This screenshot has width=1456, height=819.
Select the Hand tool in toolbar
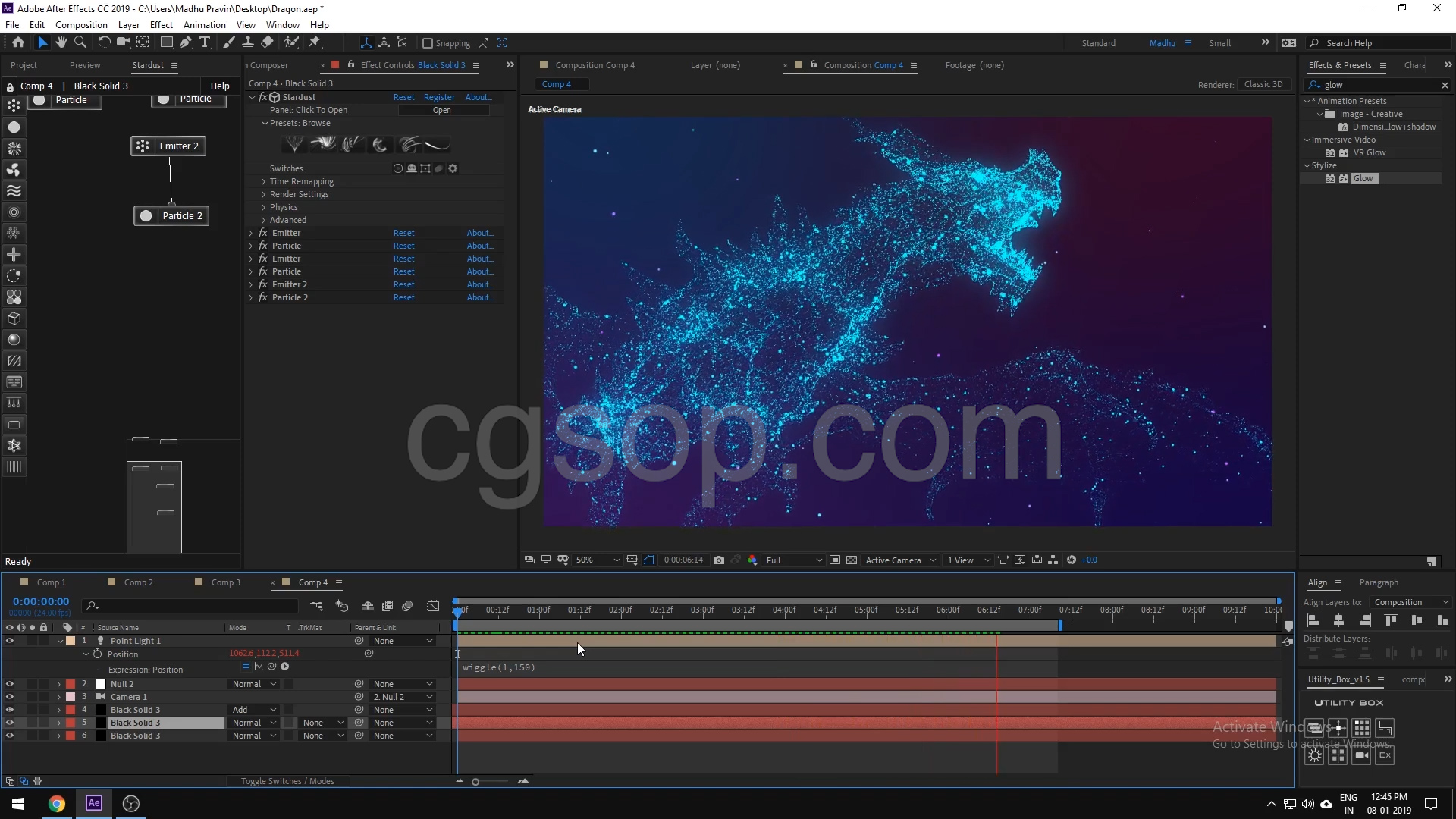[61, 42]
